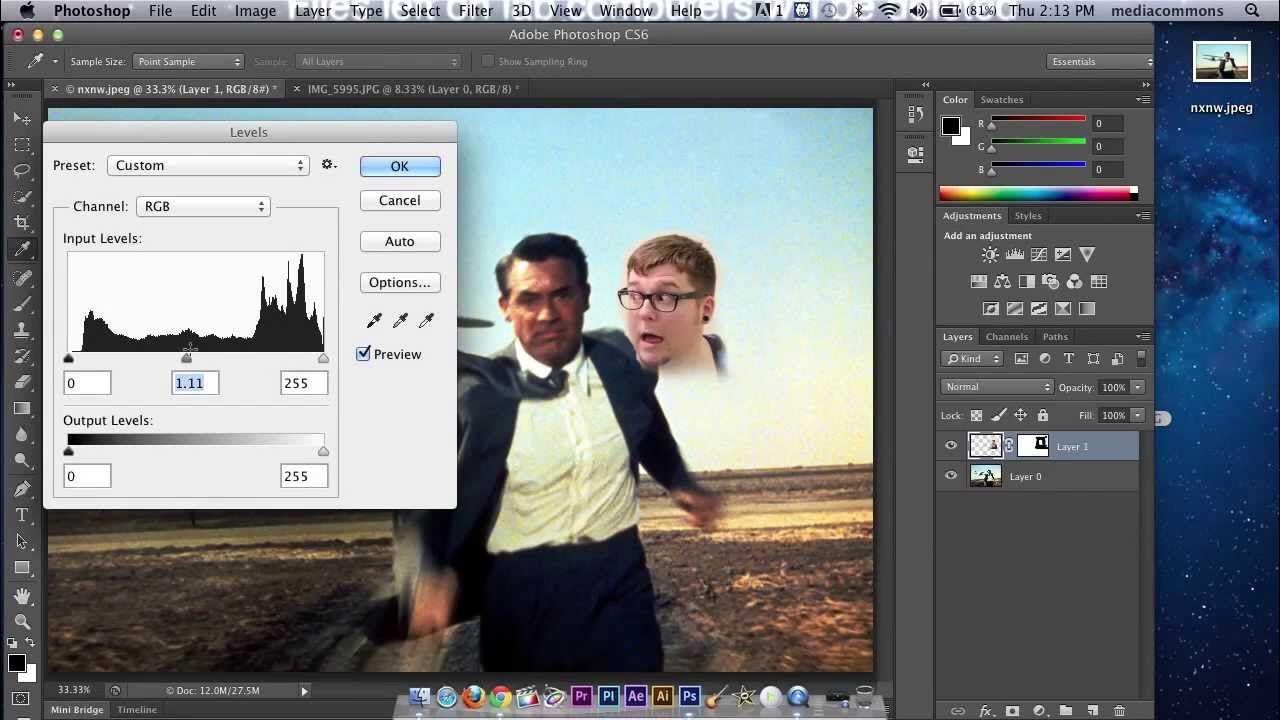The image size is (1280, 720).
Task: Select the Move tool
Action: coord(22,118)
